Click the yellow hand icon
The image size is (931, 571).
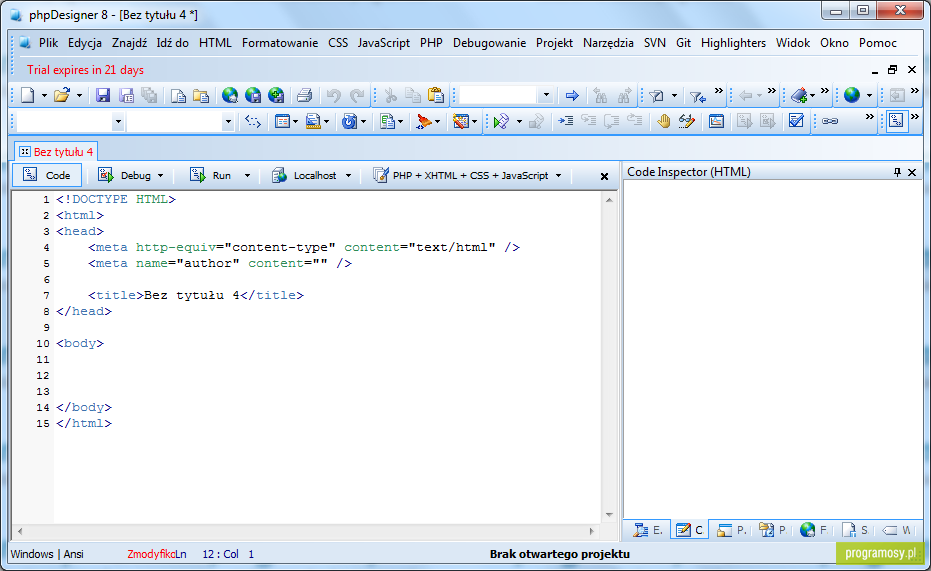(x=663, y=121)
